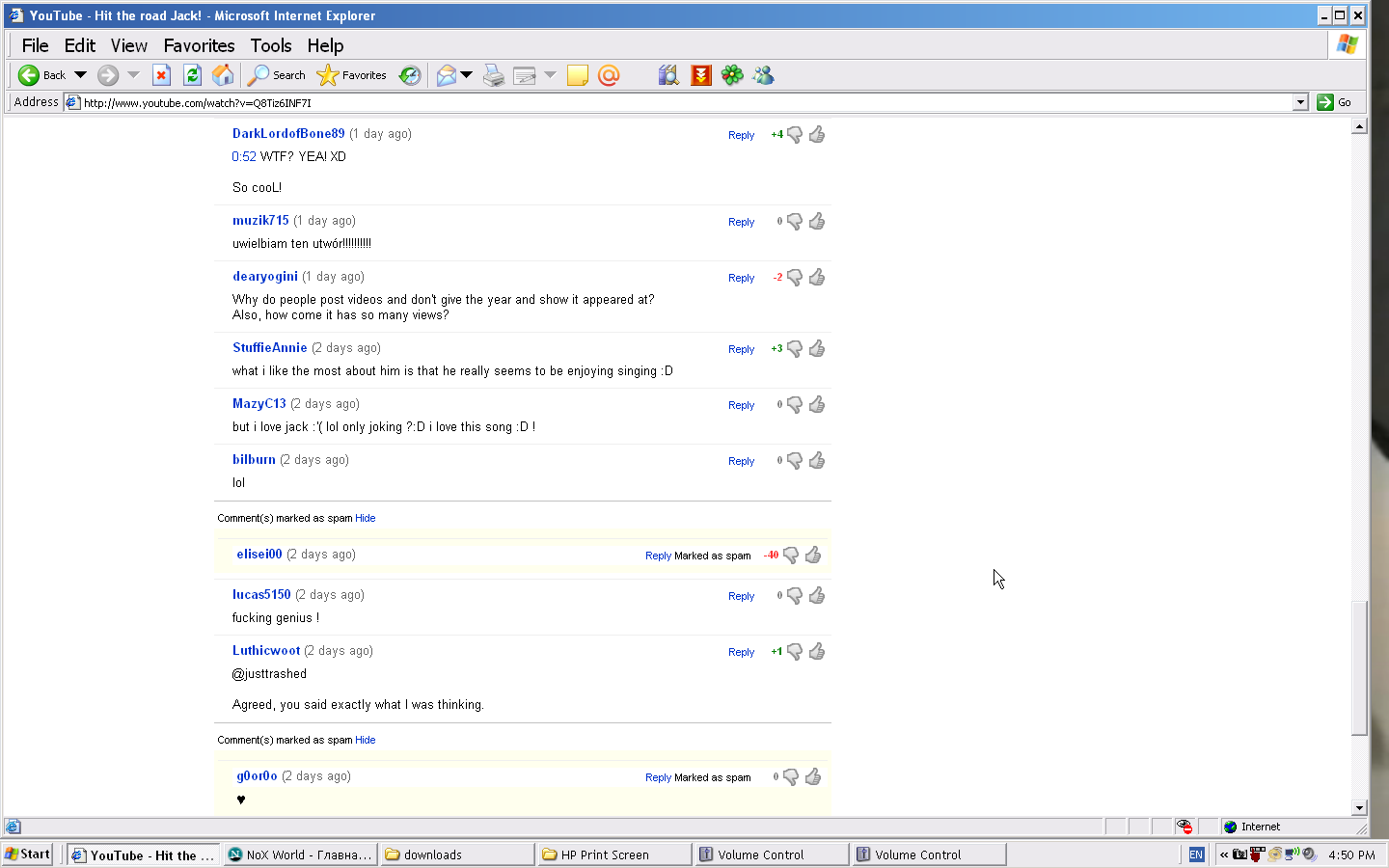Thumbs down g0or0o's comment
The image size is (1389, 868).
tap(791, 777)
